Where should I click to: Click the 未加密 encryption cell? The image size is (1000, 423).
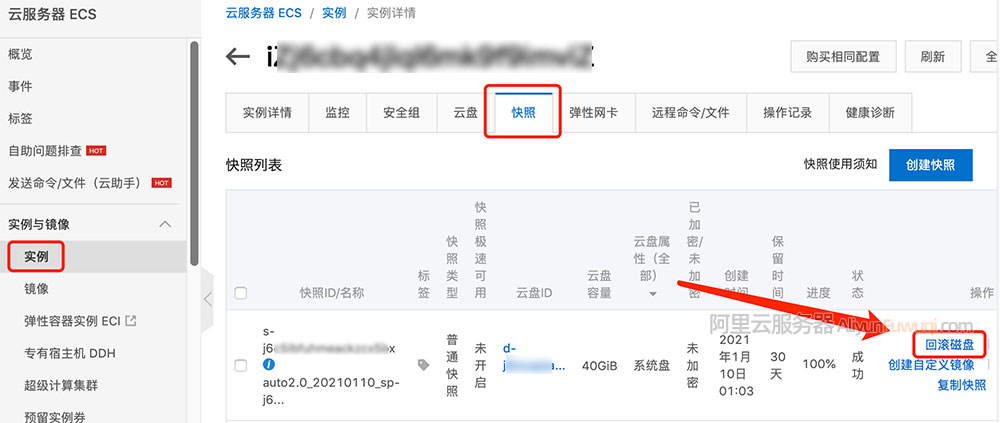point(692,365)
